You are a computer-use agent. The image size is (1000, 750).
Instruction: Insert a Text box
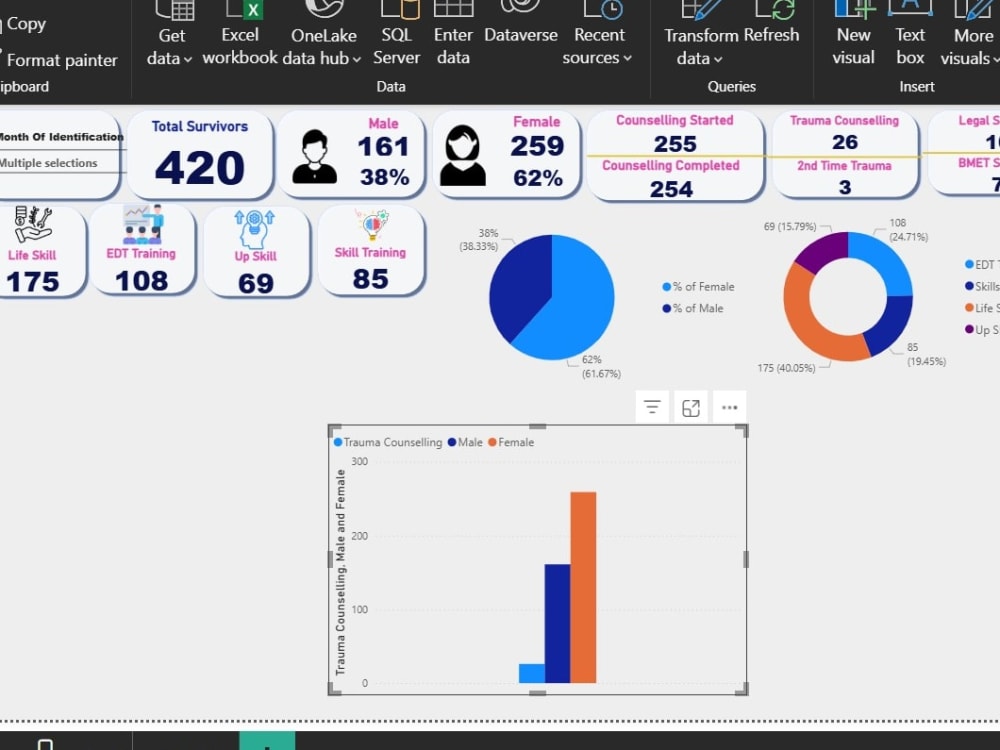coord(910,34)
